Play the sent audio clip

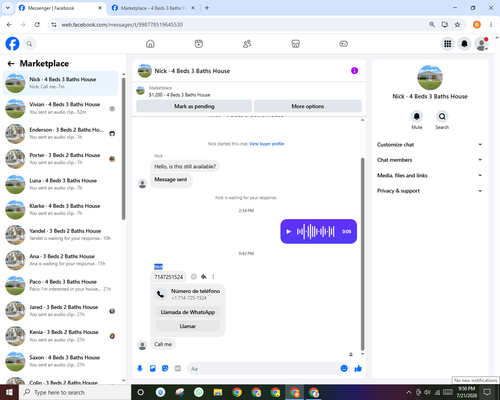[x=289, y=231]
